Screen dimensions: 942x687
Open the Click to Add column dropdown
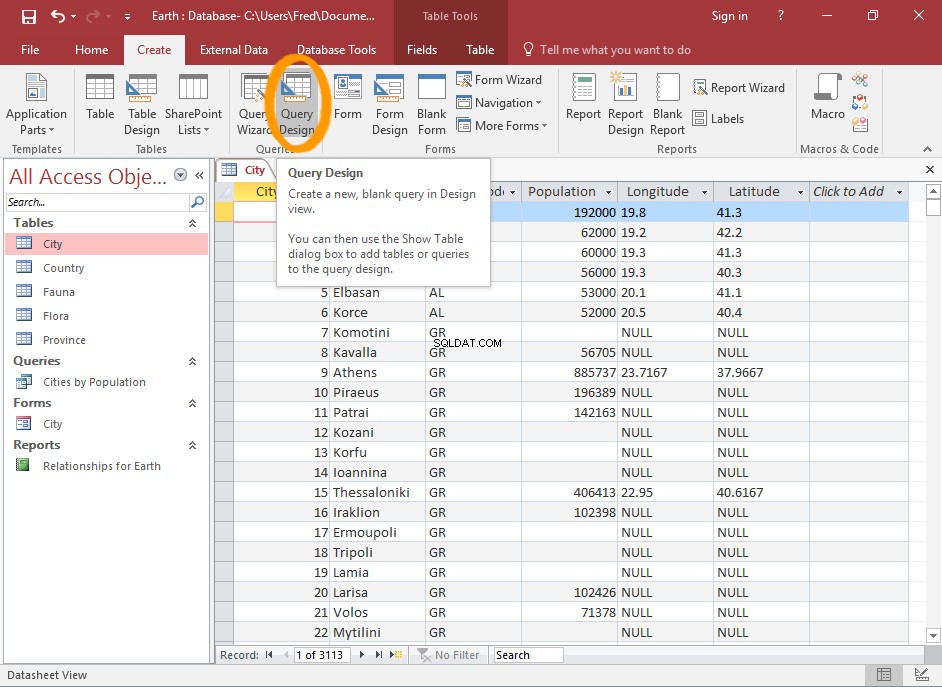tap(899, 192)
